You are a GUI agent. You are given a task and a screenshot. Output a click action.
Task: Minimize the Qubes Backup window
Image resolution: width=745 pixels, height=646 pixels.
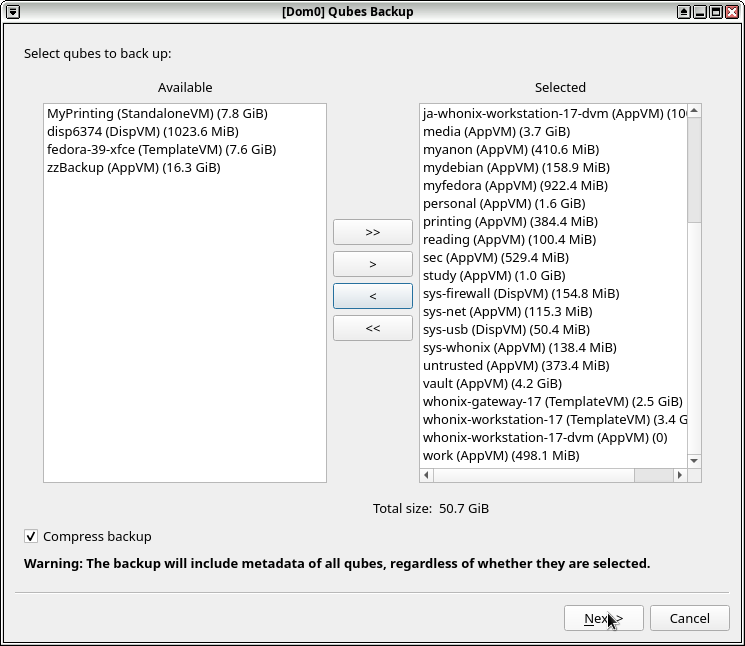tap(700, 12)
